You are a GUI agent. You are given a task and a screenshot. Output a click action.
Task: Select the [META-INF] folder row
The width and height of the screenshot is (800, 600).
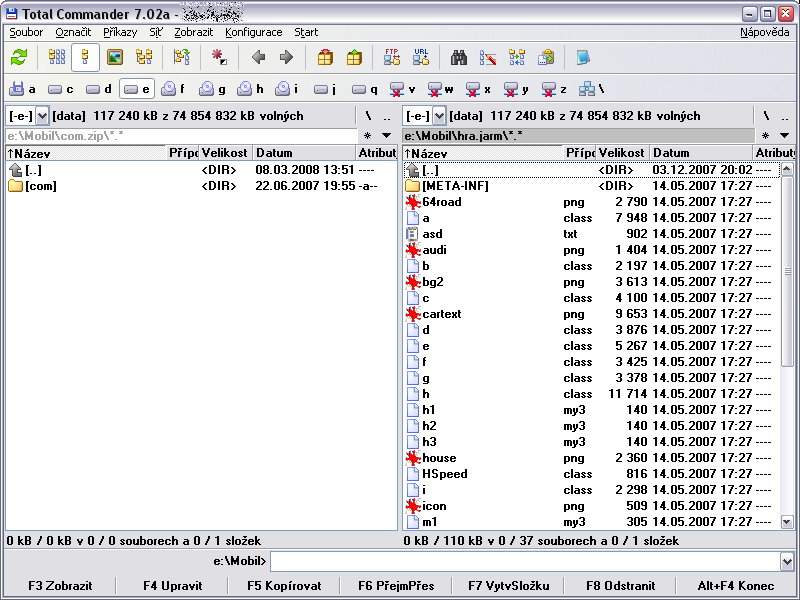[592, 186]
